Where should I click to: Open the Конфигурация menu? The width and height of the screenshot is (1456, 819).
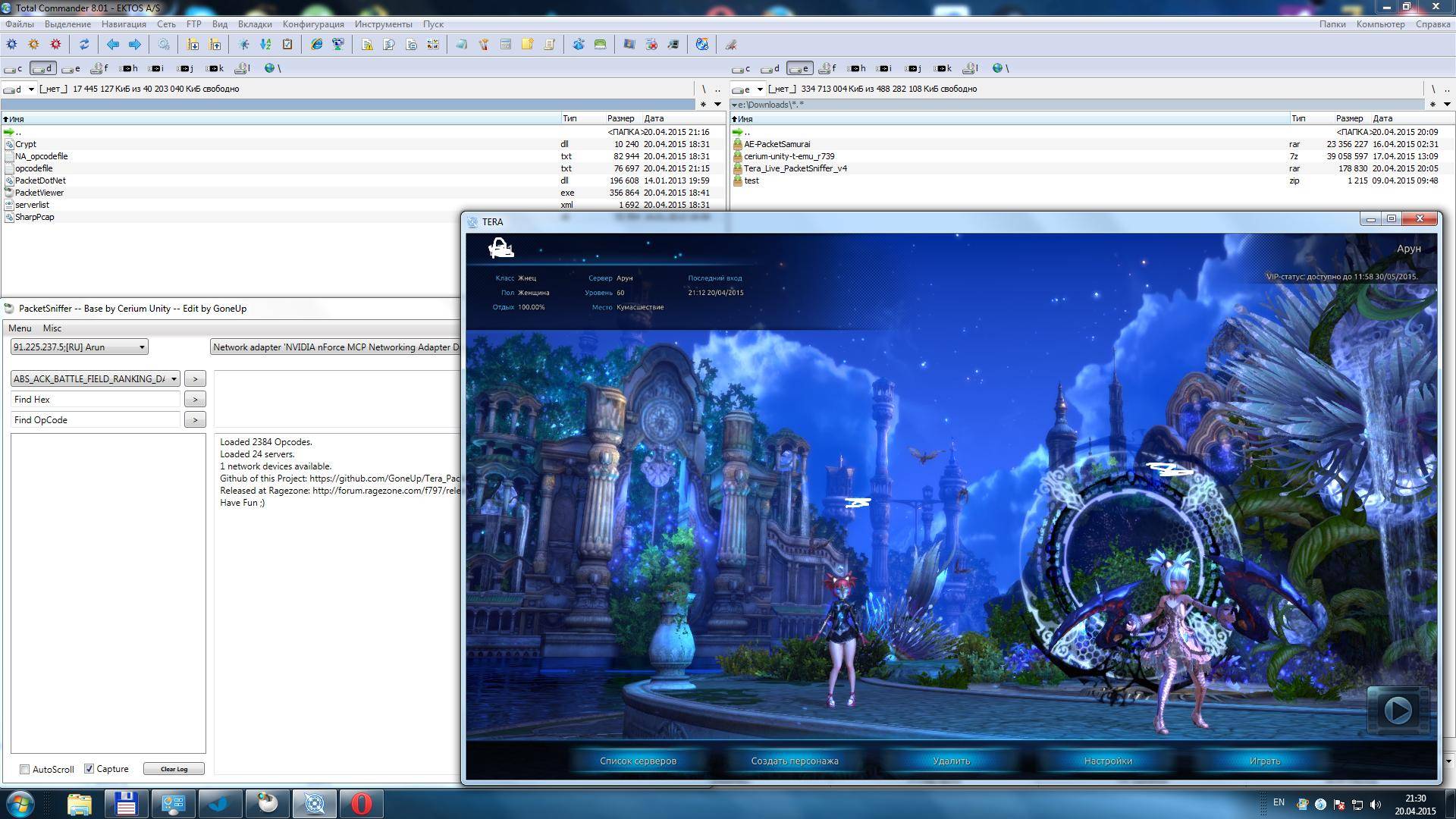313,24
